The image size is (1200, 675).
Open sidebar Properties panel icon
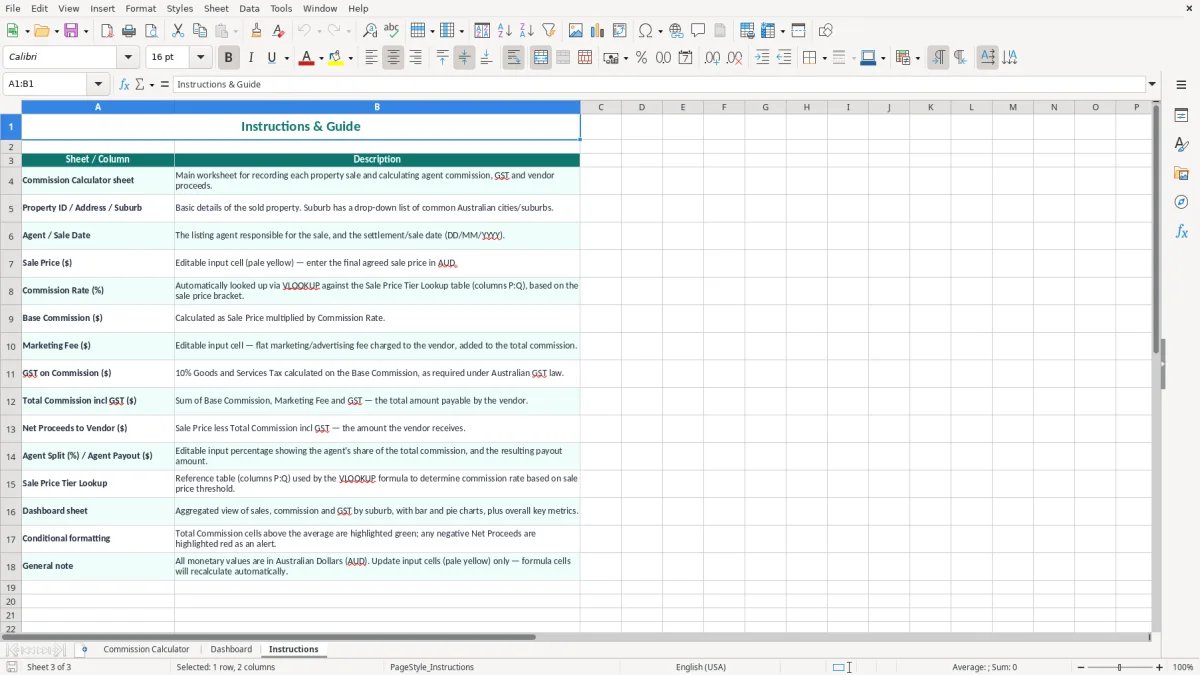pos(1181,115)
